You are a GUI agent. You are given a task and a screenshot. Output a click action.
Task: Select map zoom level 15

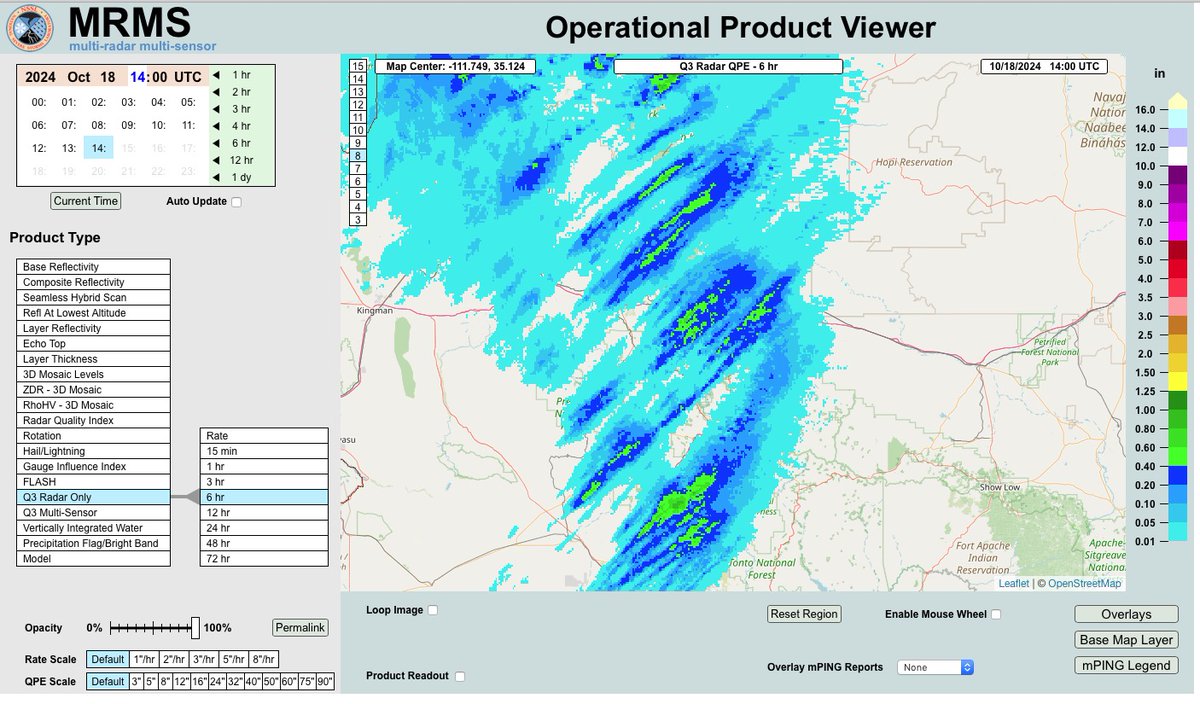click(x=356, y=66)
